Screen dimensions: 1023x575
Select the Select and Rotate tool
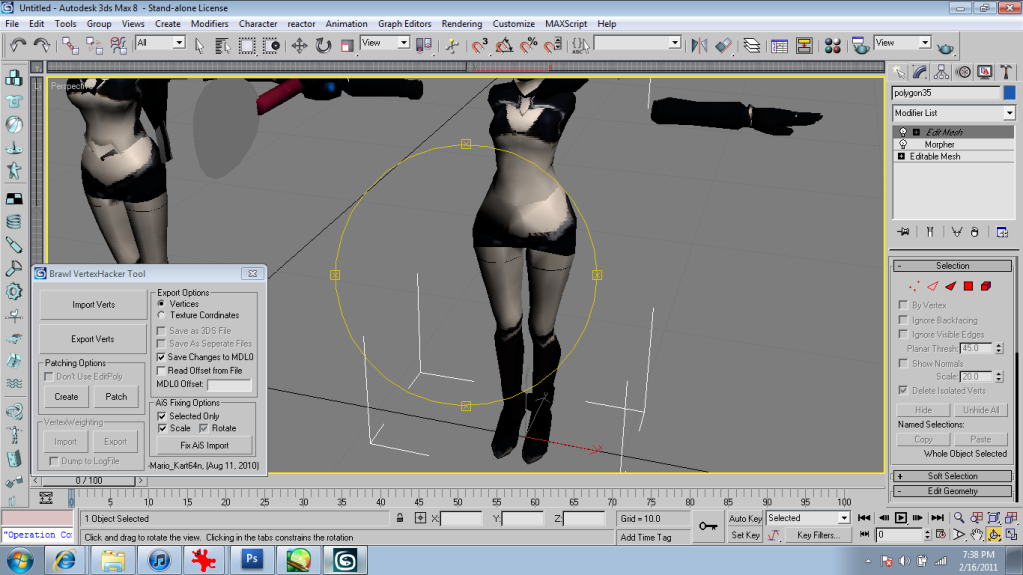323,45
